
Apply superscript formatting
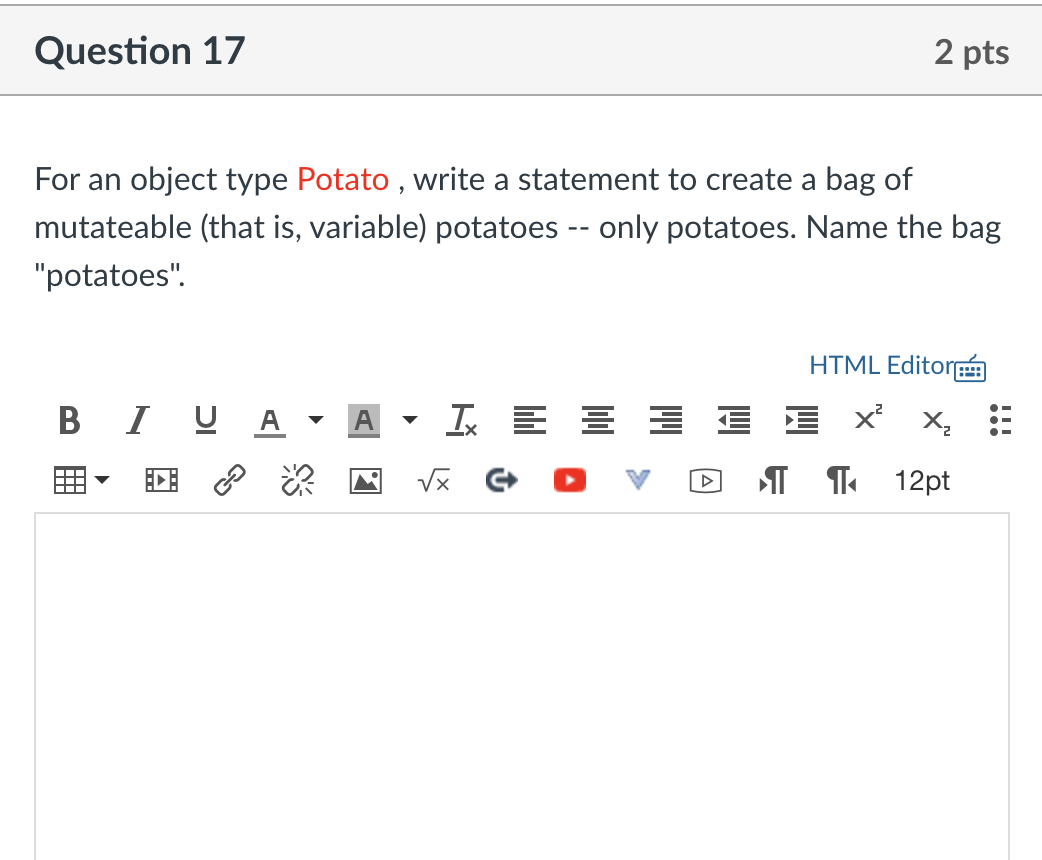(869, 417)
